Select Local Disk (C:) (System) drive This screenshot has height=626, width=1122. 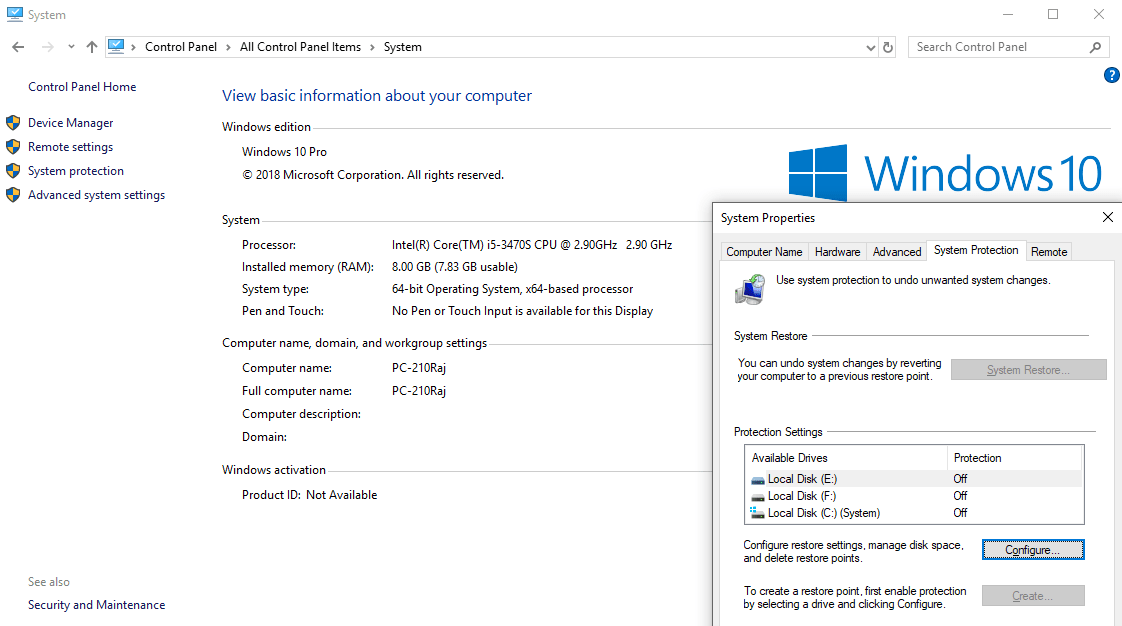click(914, 514)
